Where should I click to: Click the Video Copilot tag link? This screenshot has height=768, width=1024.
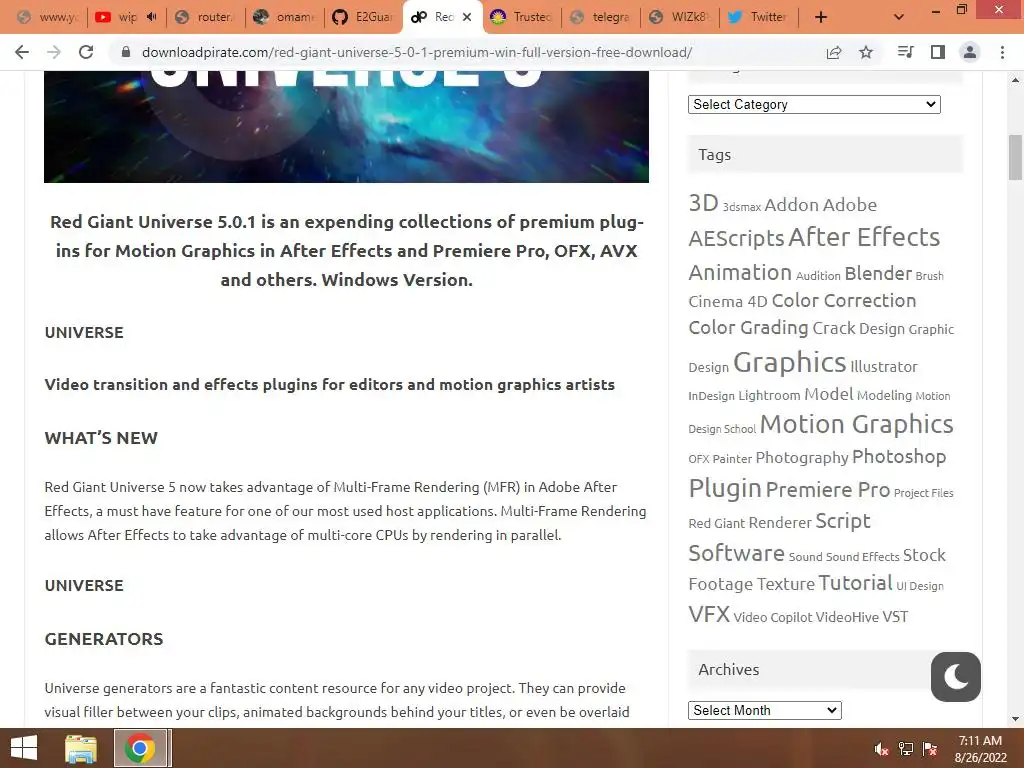point(773,617)
